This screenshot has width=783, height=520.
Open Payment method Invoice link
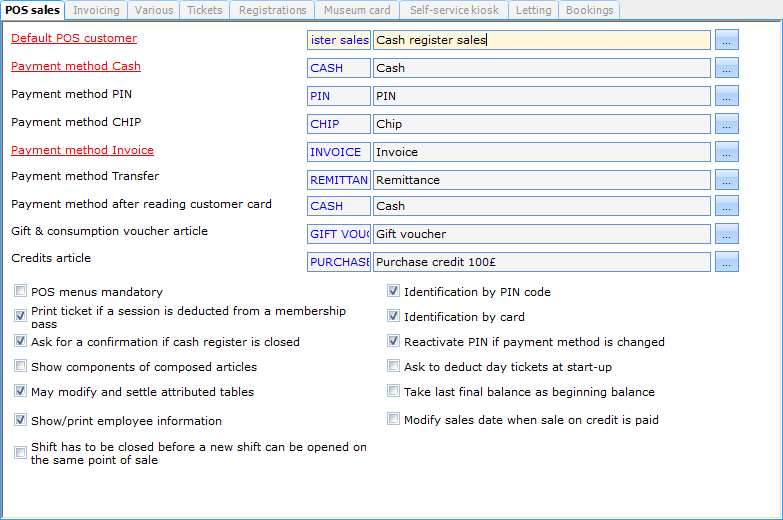[82, 150]
